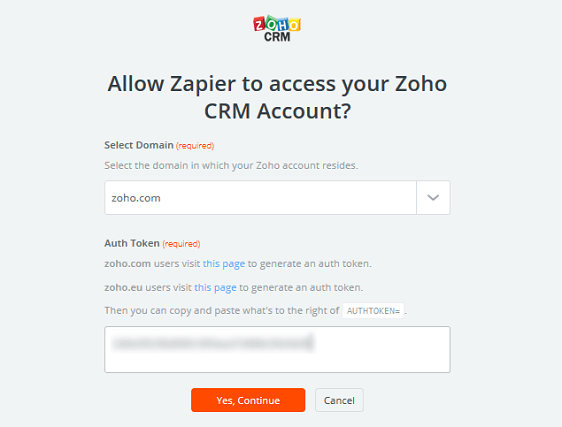Image resolution: width=562 pixels, height=427 pixels.
Task: Open 'this page' link for zoho.eu users
Action: 215,288
